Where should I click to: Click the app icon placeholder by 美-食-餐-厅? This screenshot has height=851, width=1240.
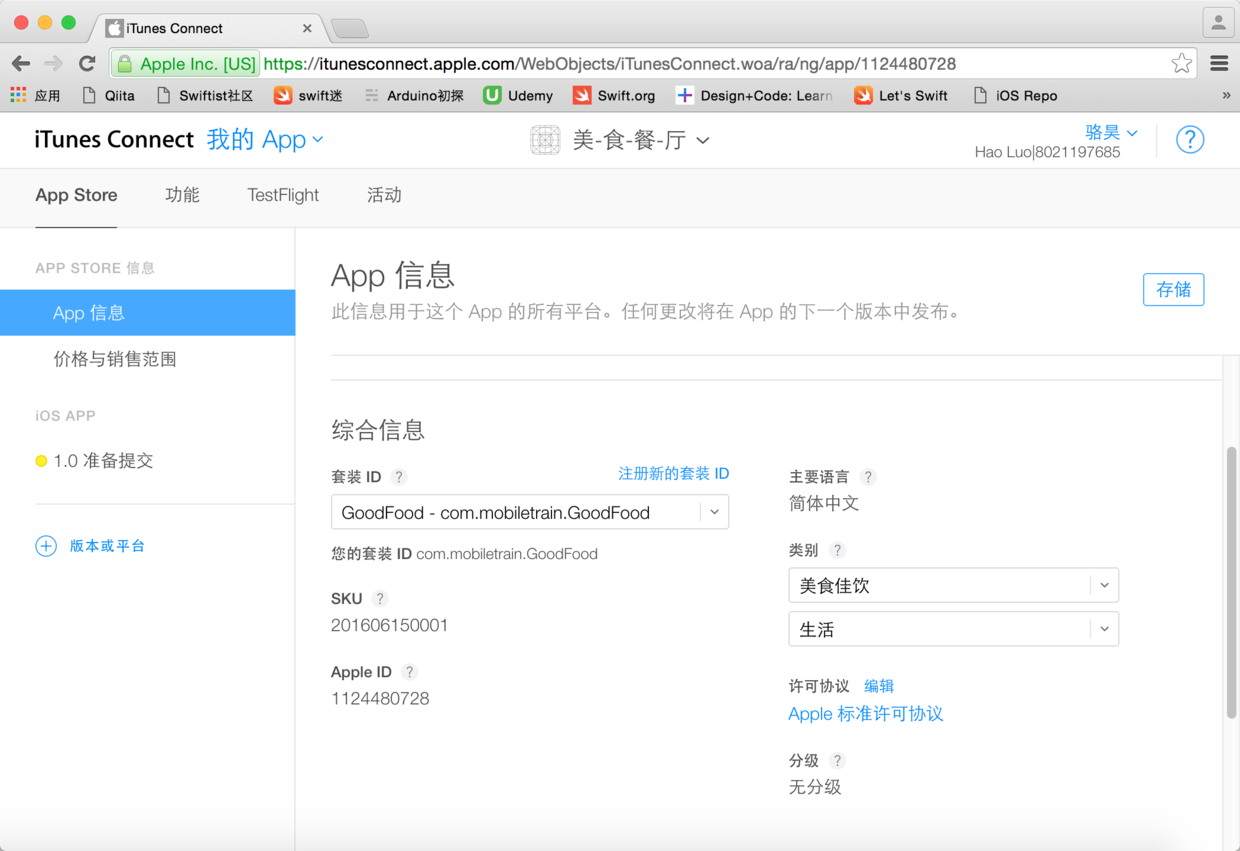pyautogui.click(x=545, y=140)
